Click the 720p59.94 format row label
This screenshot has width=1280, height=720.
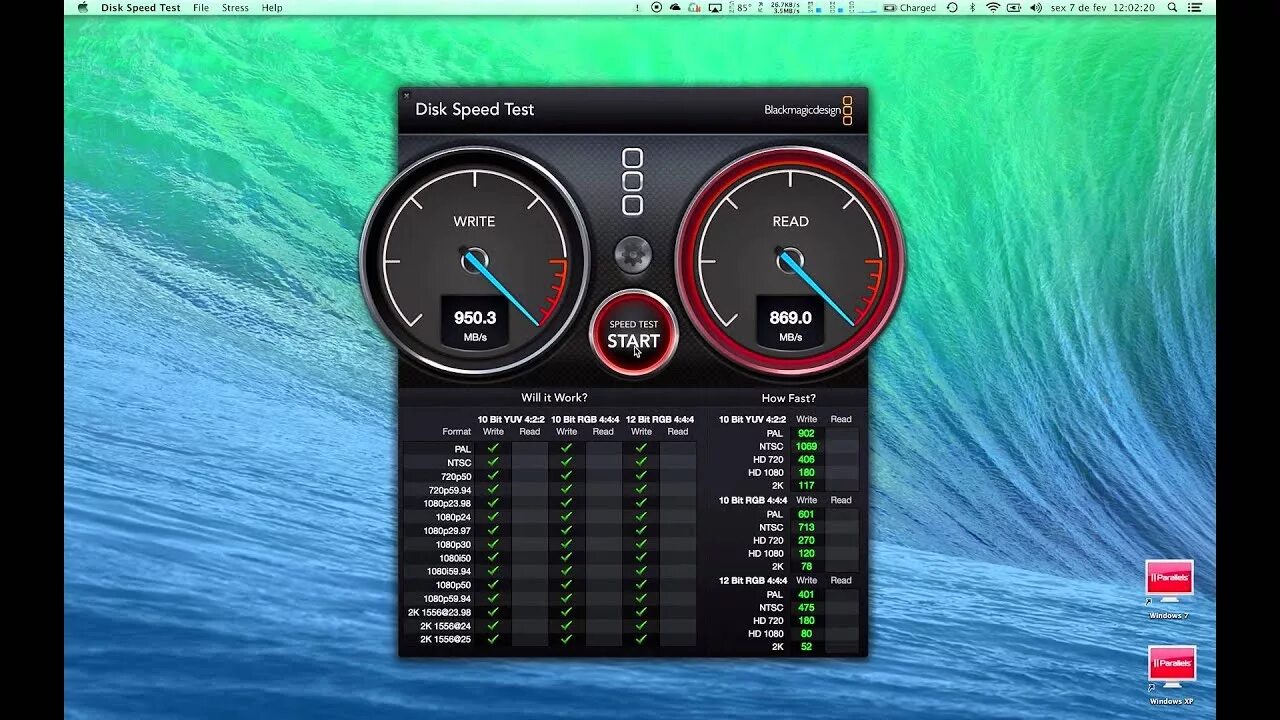click(x=449, y=490)
